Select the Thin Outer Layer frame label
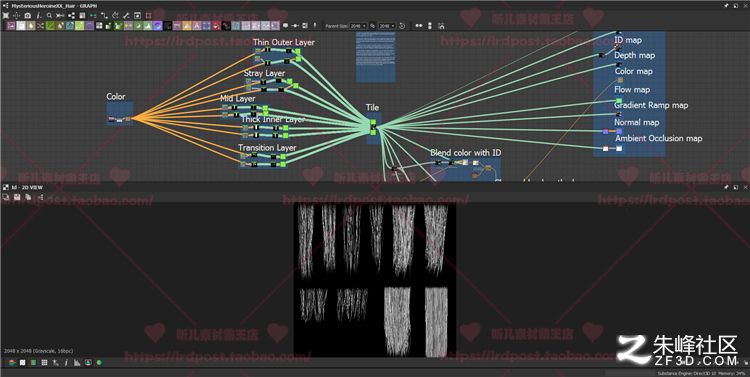Screen dimensions: 750x377 tap(284, 42)
